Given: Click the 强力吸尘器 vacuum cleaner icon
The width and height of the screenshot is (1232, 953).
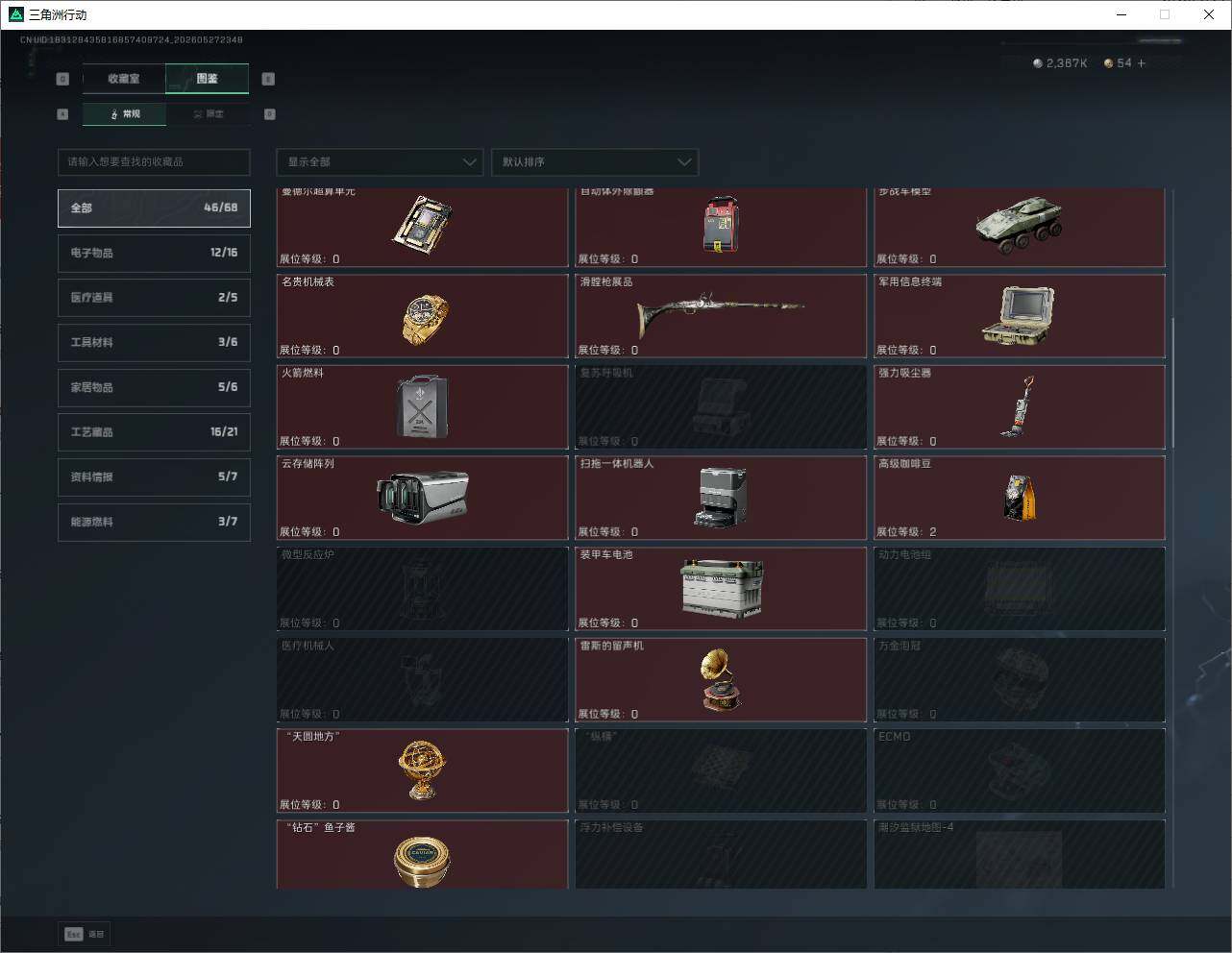Looking at the screenshot, I should point(1019,406).
